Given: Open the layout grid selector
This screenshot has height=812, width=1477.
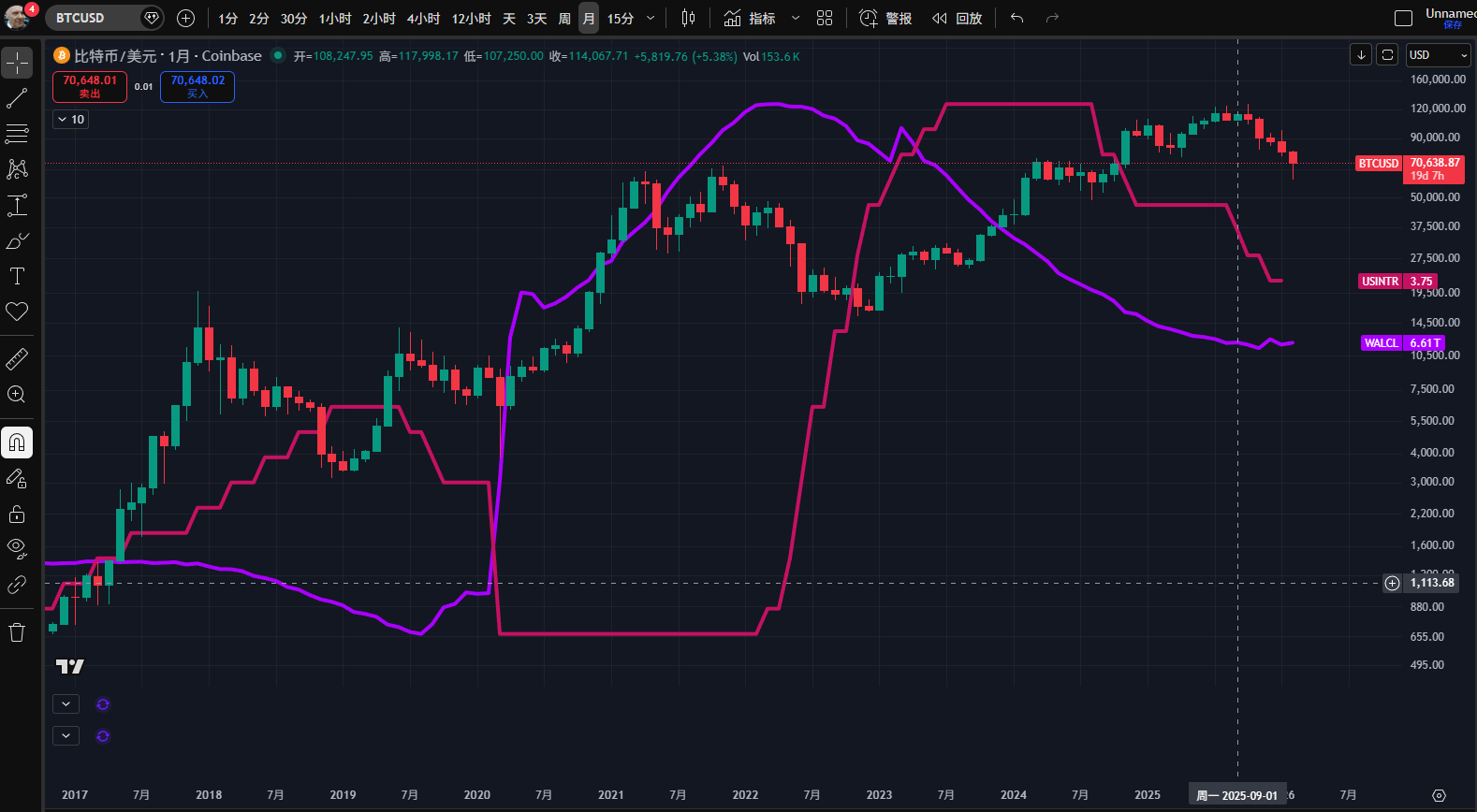Looking at the screenshot, I should click(x=825, y=18).
